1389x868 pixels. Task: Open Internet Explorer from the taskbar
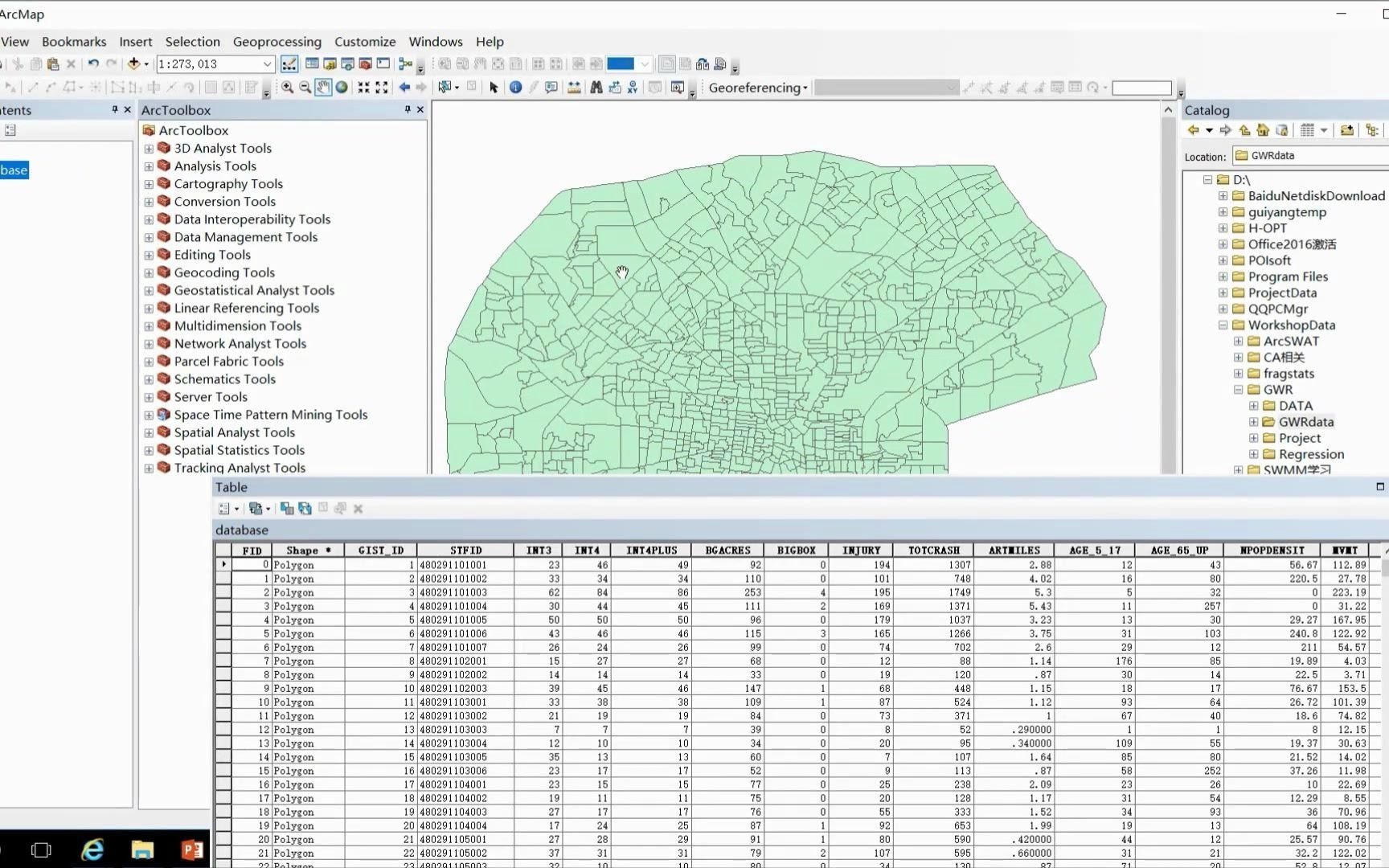pos(93,850)
